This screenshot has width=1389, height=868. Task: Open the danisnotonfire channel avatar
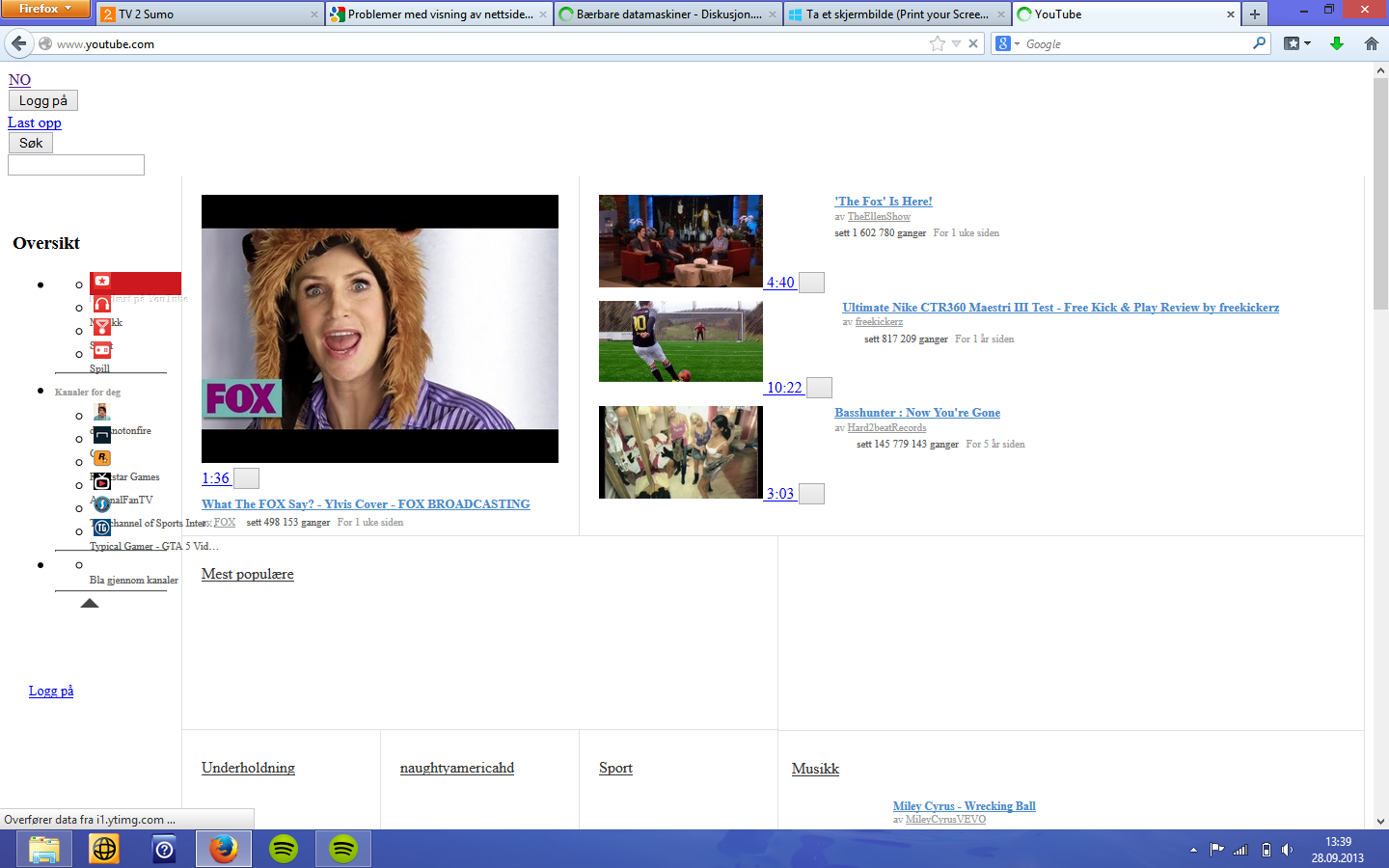102,413
